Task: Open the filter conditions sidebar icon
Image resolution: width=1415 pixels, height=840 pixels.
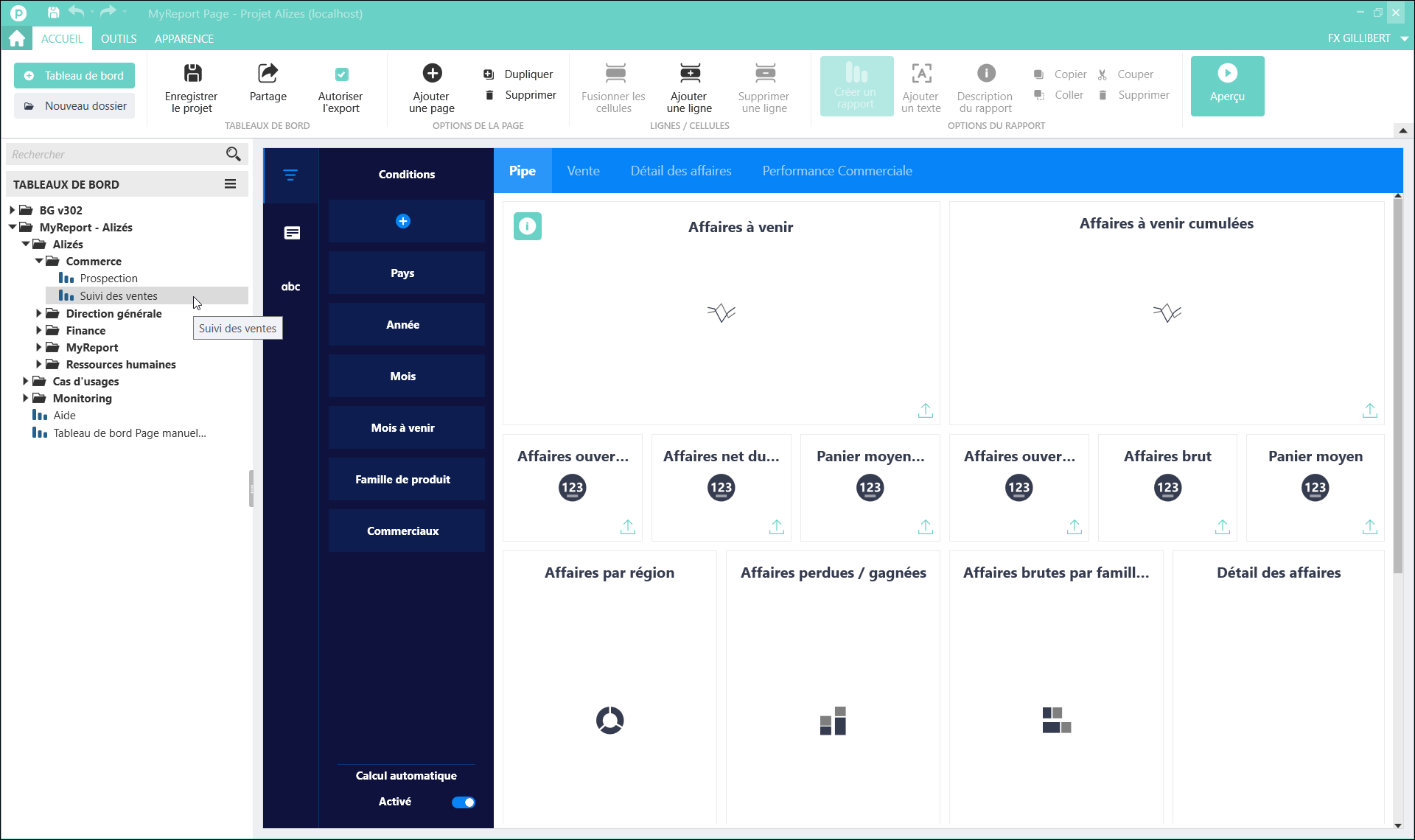Action: [290, 175]
